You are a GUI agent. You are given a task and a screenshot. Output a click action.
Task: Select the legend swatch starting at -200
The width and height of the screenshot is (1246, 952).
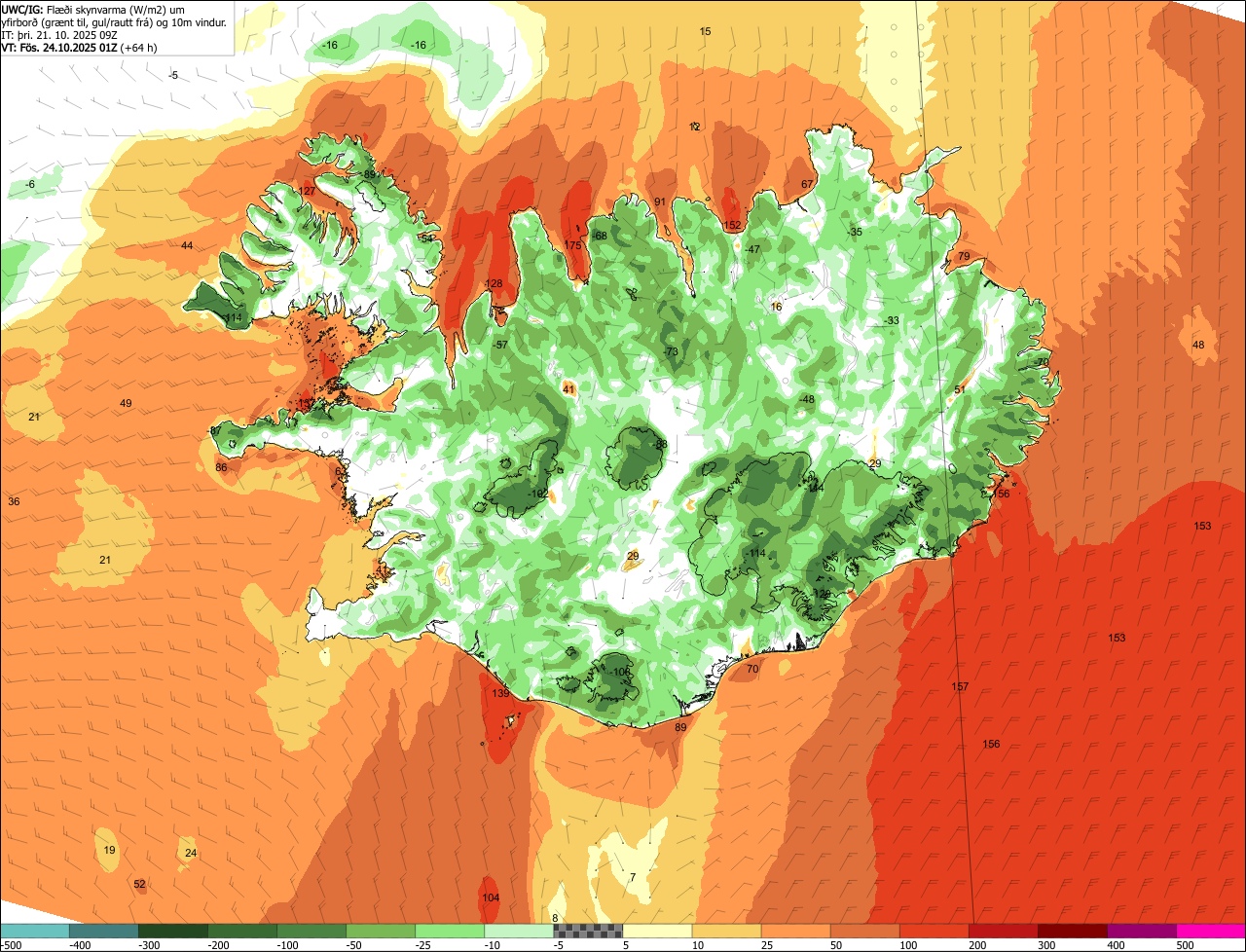[242, 931]
